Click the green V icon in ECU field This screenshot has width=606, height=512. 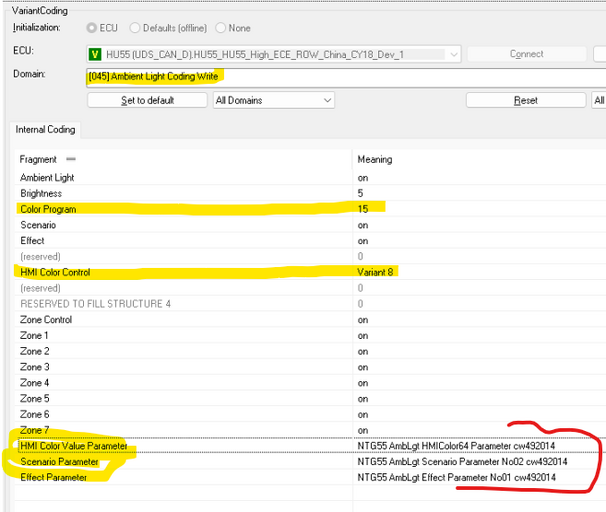(x=96, y=53)
